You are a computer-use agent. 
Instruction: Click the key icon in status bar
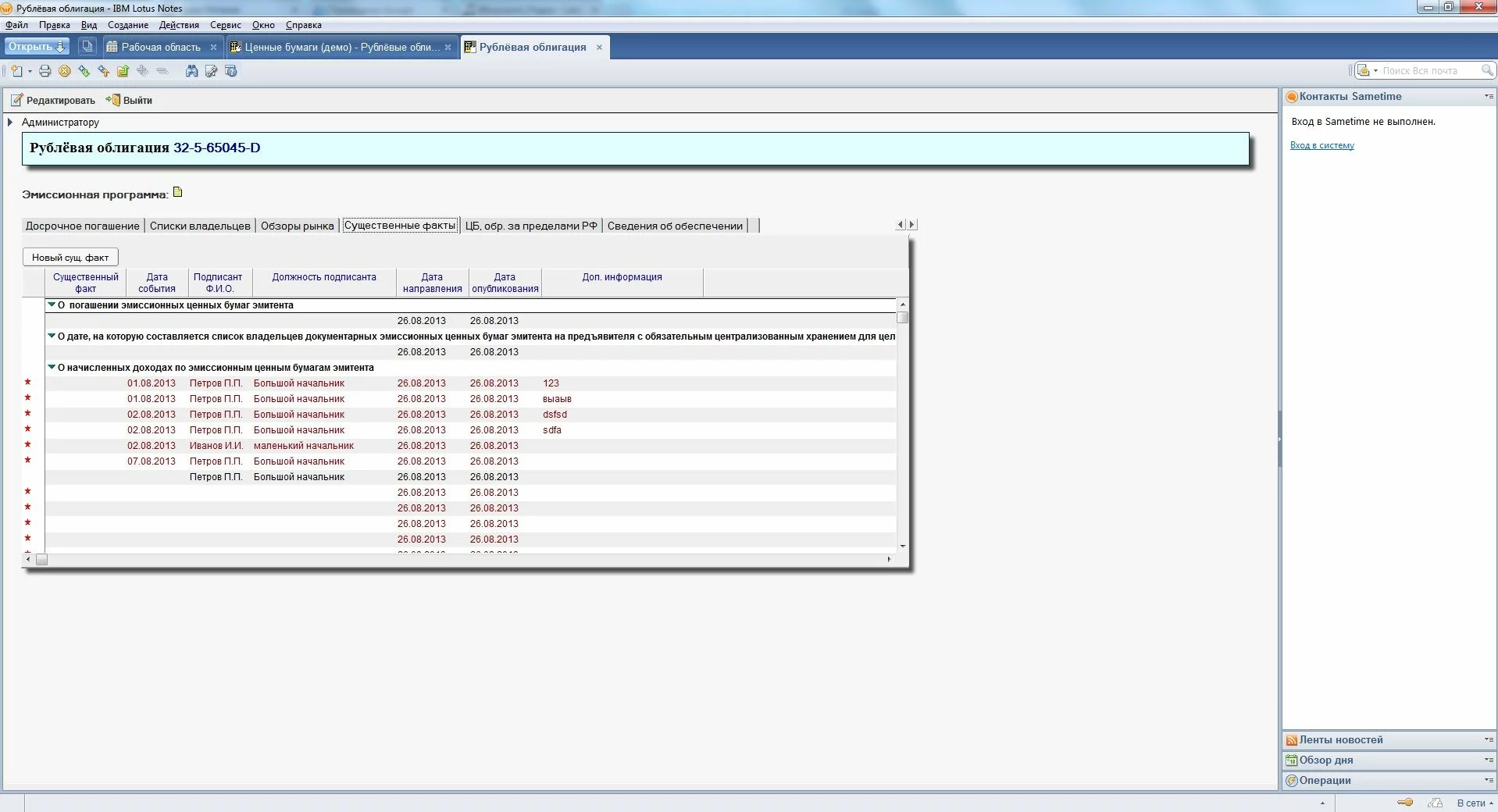pos(1405,803)
